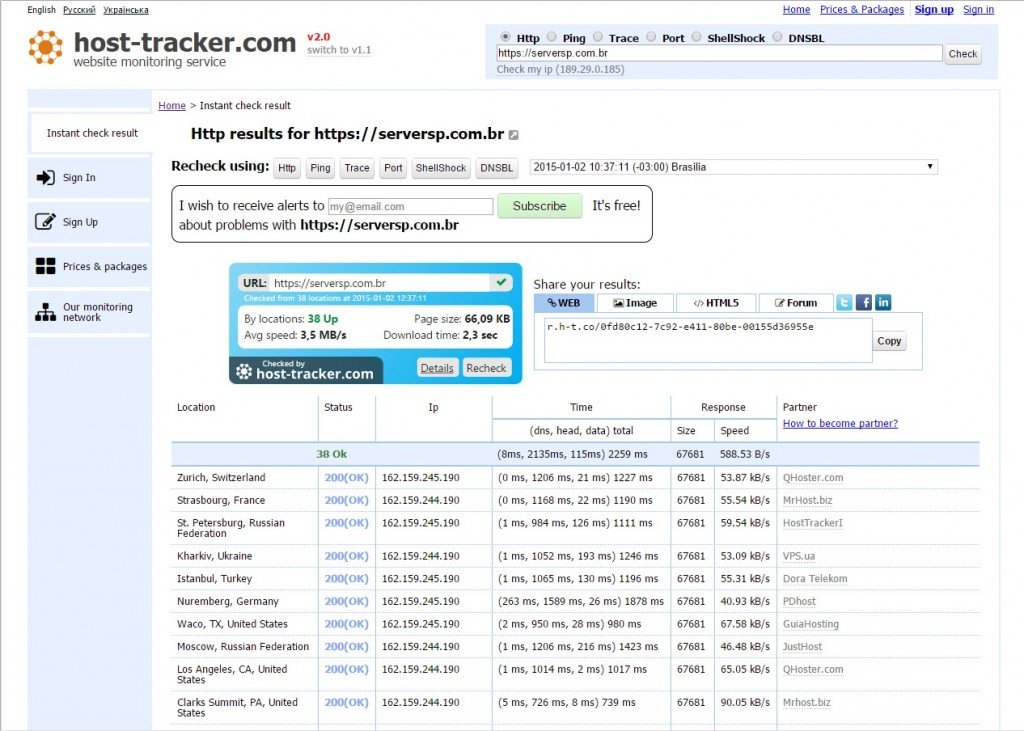Screen dimensions: 1024x731
Task: Select the DNSBL radio button
Action: (x=777, y=37)
